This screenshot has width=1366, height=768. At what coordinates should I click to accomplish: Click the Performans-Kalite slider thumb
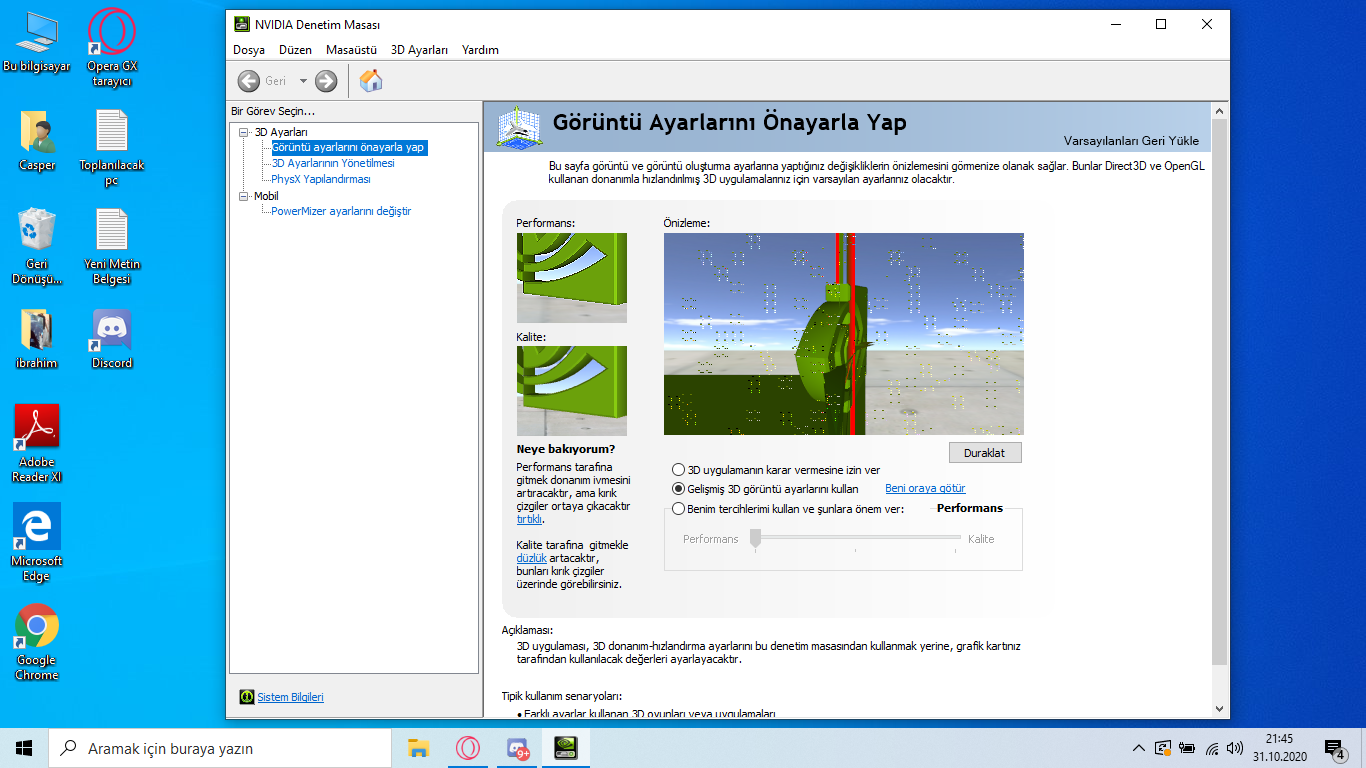(x=756, y=539)
